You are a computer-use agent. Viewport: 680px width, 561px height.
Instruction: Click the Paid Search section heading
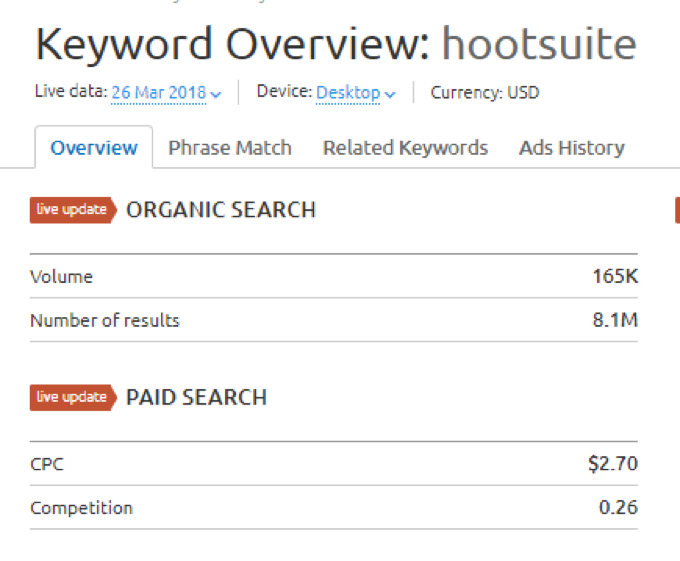pyautogui.click(x=196, y=397)
